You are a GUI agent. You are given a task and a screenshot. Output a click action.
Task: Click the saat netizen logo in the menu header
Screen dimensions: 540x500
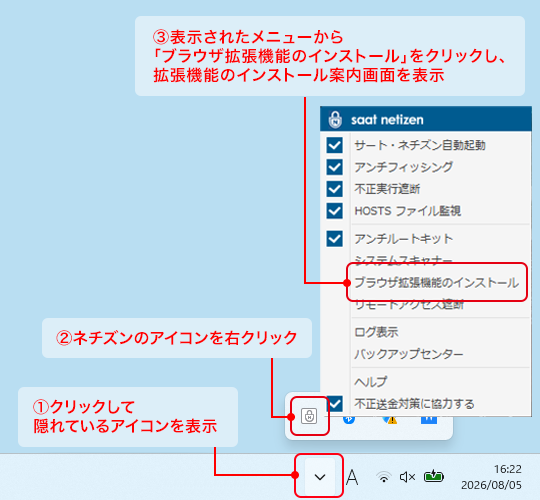point(335,119)
